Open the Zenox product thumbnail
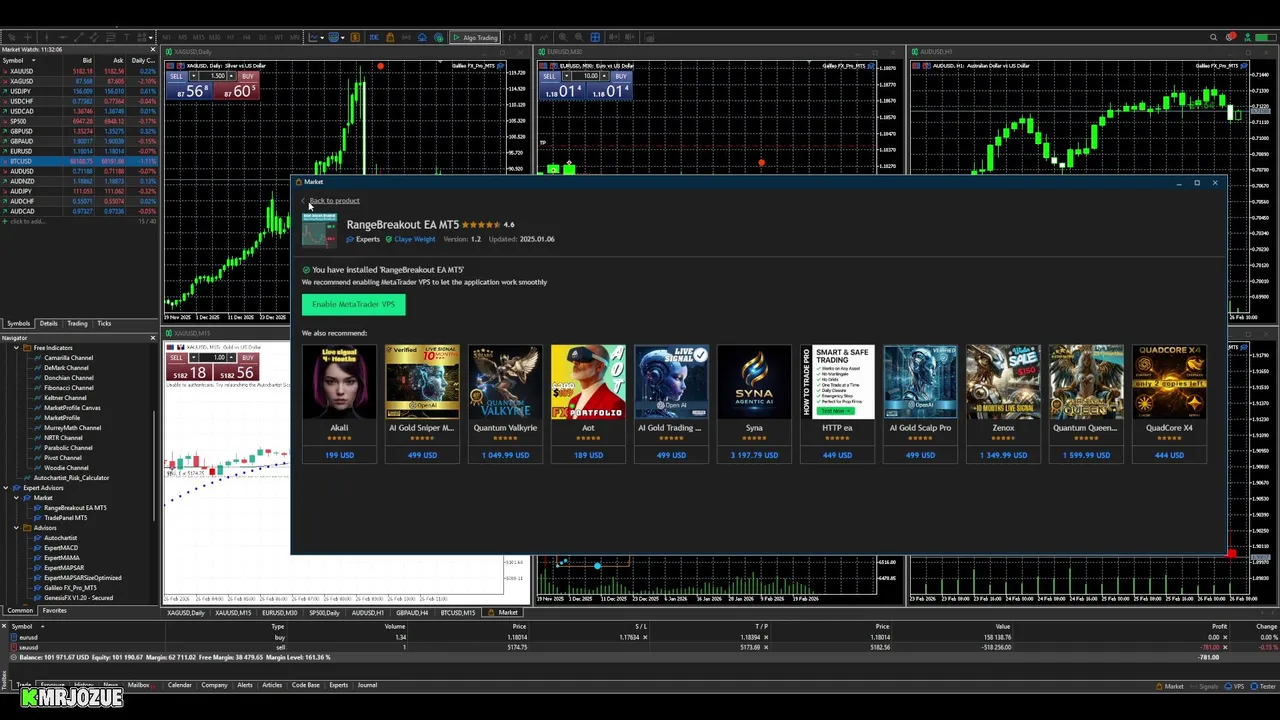Viewport: 1280px width, 720px height. [x=1003, y=382]
